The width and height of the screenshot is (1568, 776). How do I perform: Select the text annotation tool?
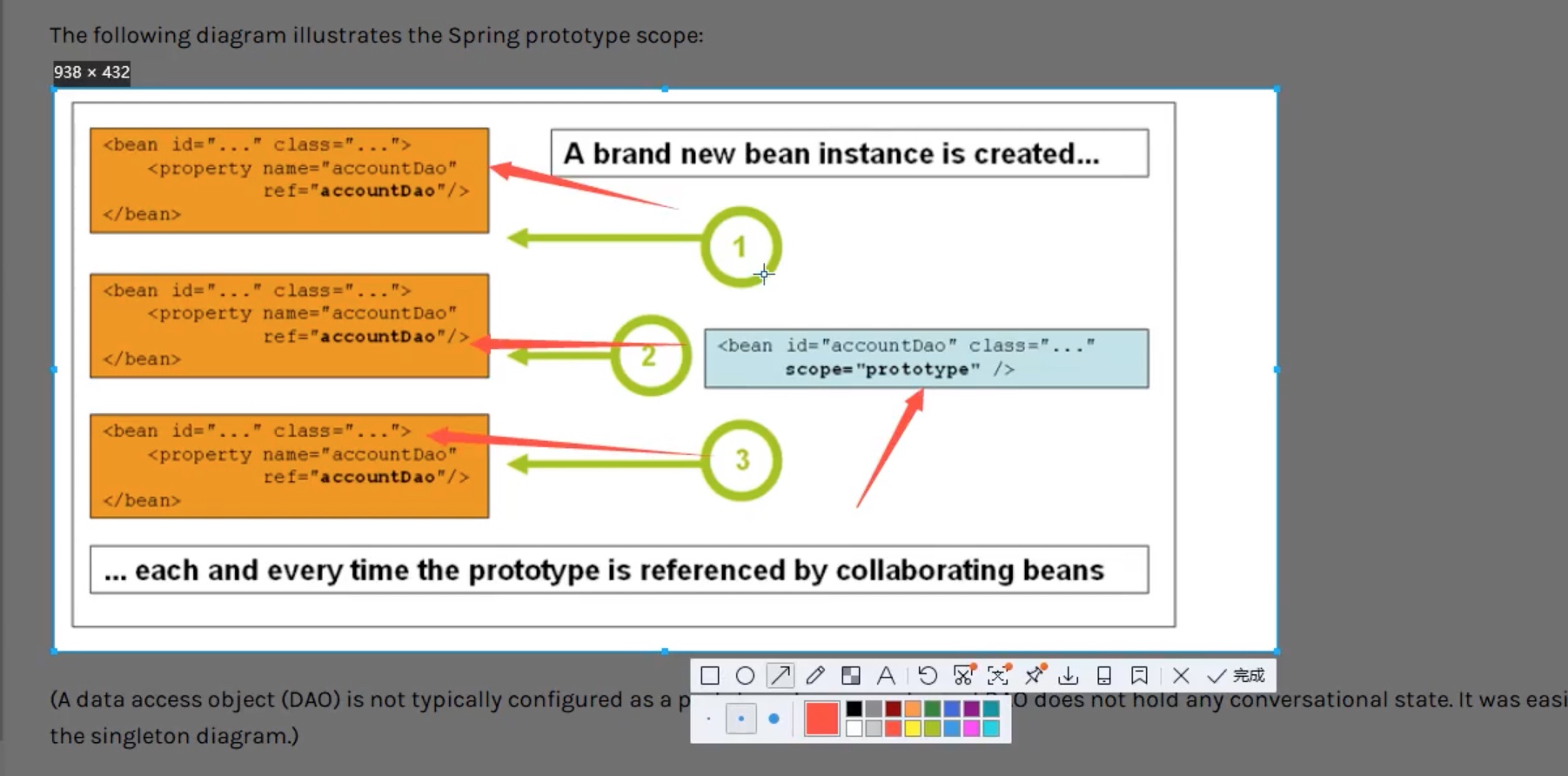tap(886, 676)
